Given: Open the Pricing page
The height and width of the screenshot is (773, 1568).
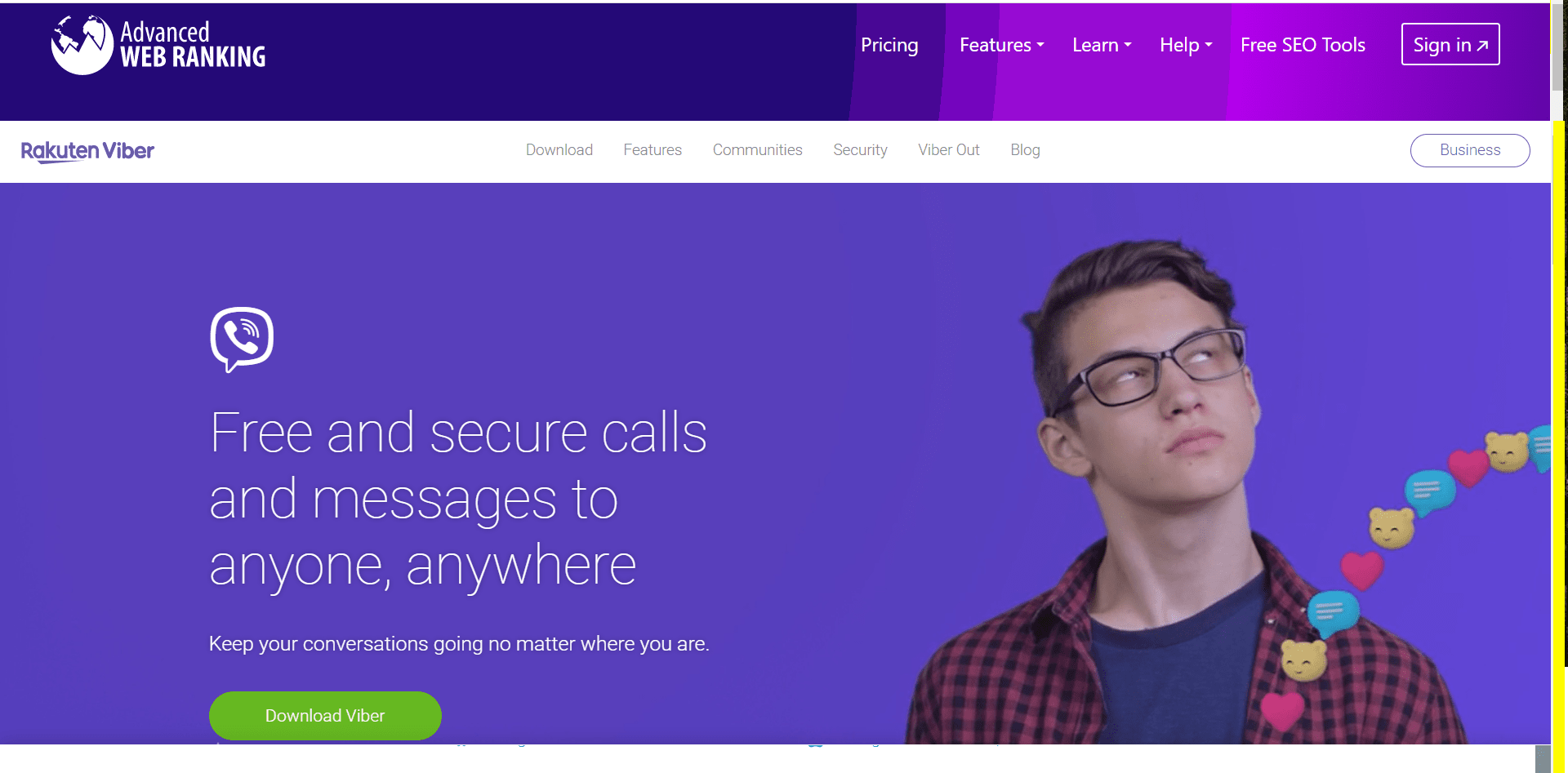Looking at the screenshot, I should point(889,45).
